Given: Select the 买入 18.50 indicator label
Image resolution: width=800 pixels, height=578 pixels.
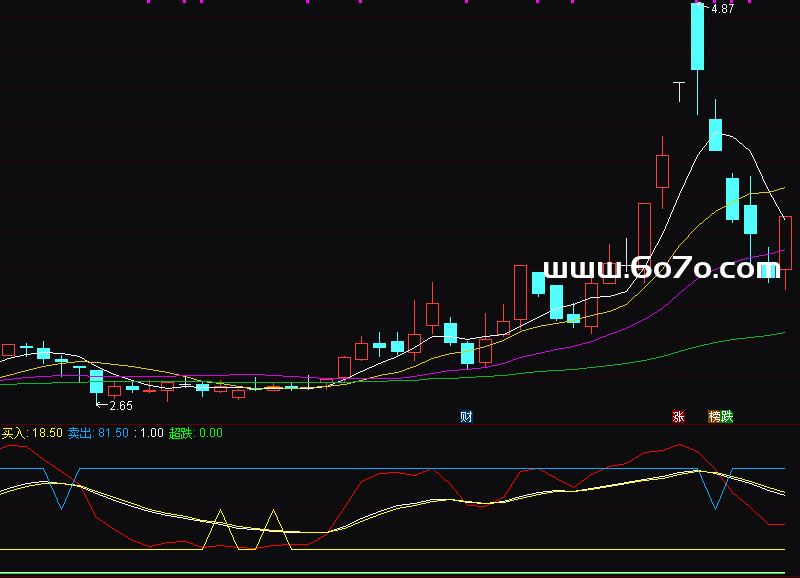Looking at the screenshot, I should [32, 433].
